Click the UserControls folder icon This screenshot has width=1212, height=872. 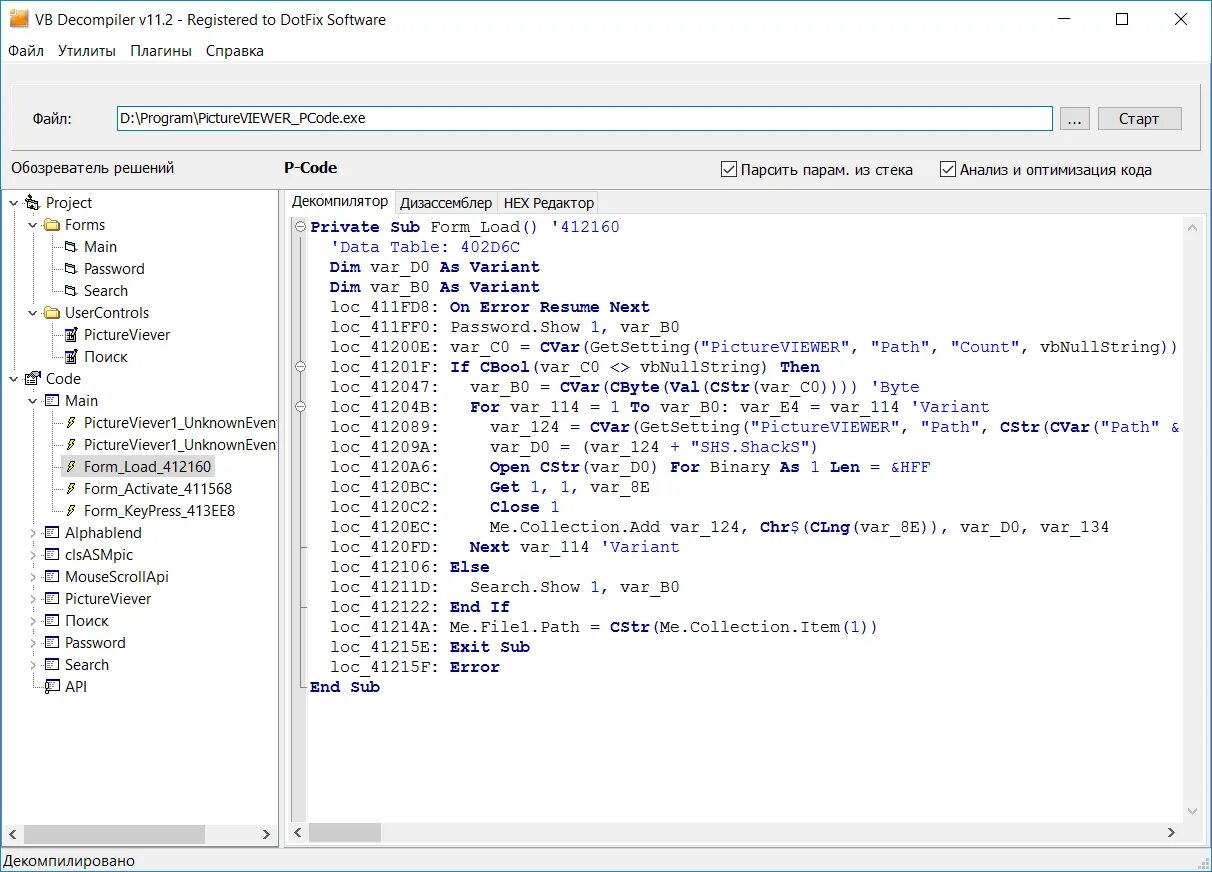click(x=52, y=313)
